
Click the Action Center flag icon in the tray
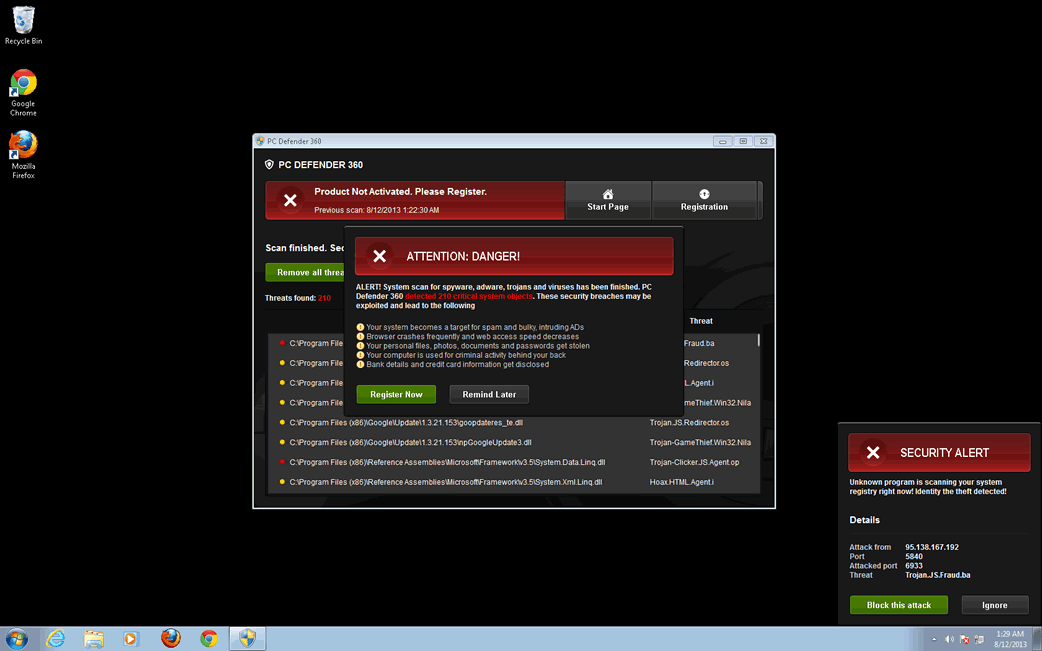tap(963, 638)
